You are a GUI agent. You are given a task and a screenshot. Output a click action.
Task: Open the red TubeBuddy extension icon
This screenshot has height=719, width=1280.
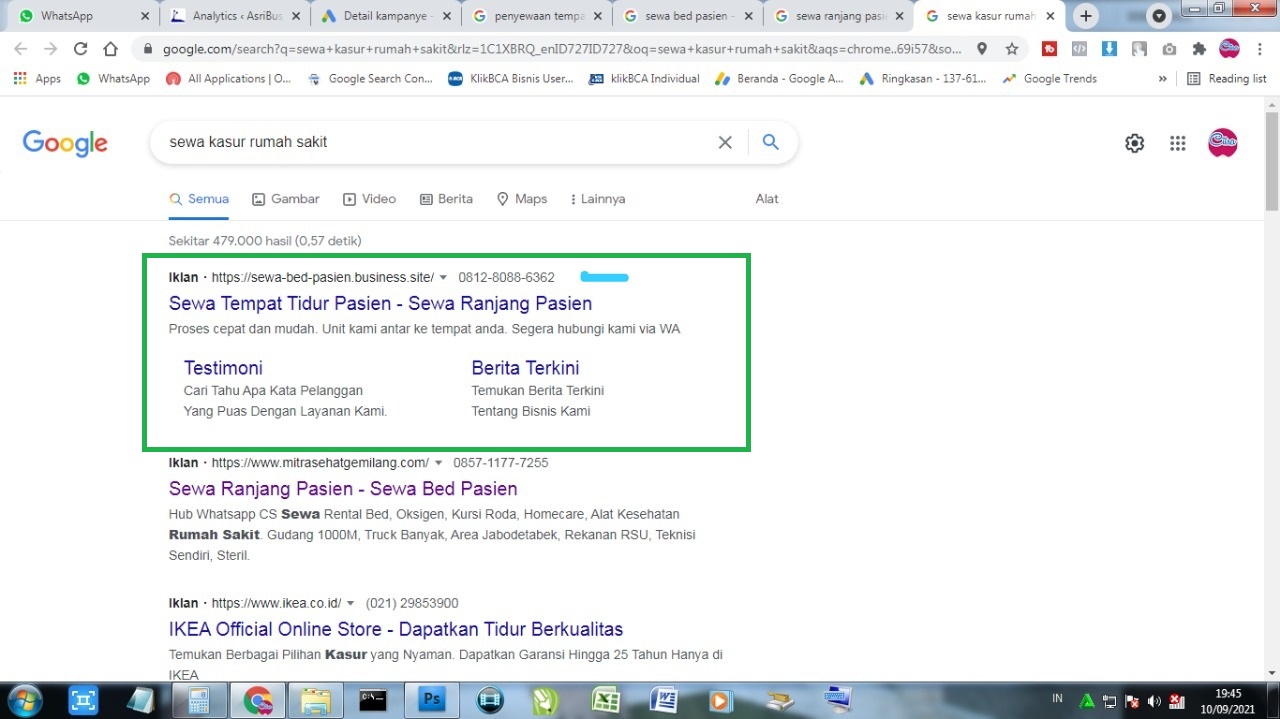[1049, 49]
